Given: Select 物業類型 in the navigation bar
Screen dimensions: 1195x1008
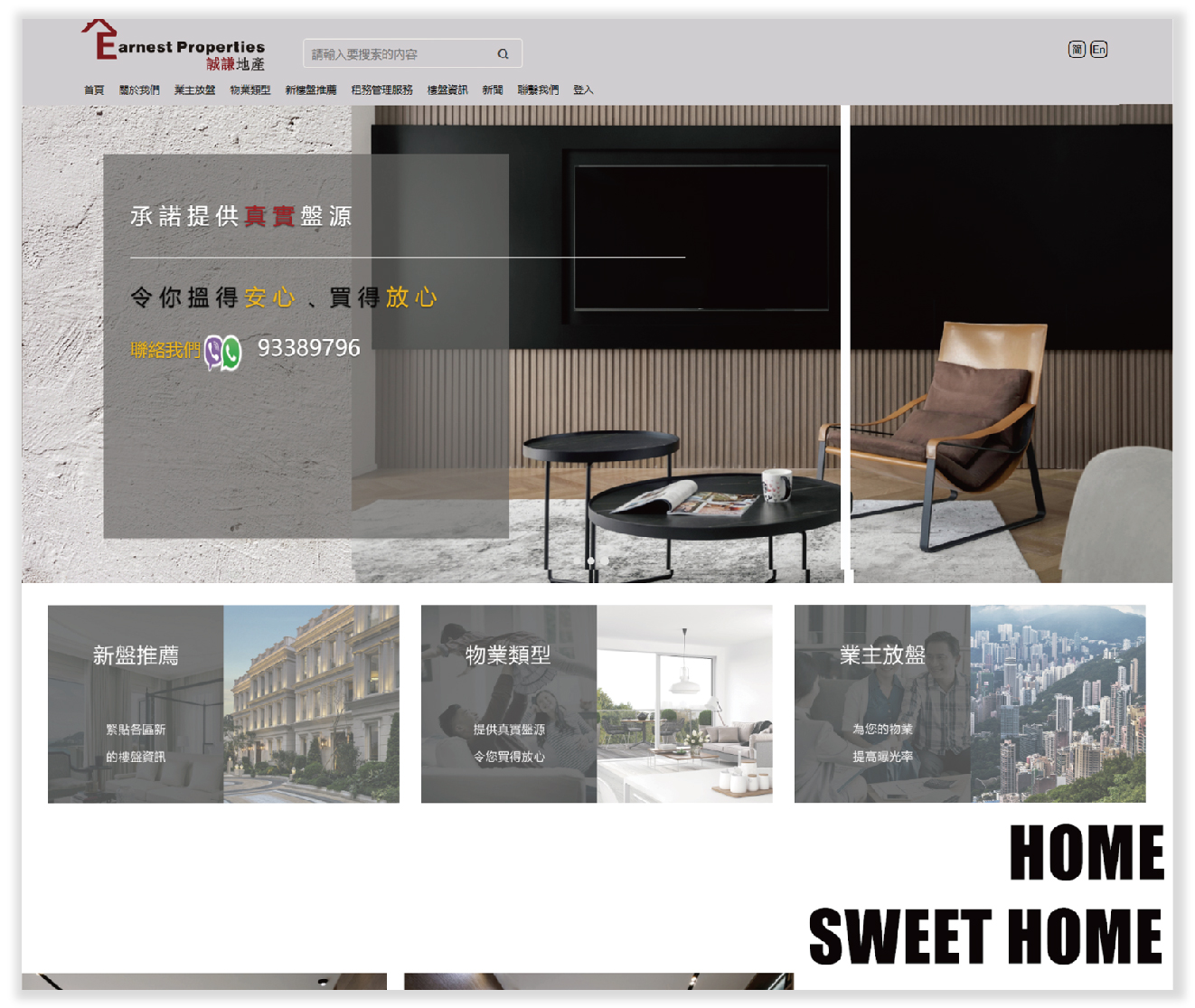Looking at the screenshot, I should pyautogui.click(x=249, y=90).
